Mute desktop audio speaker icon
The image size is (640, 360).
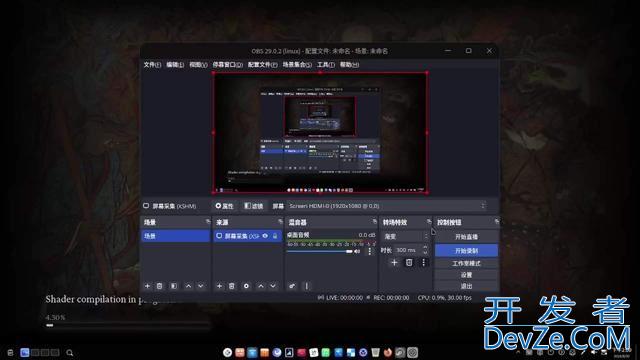pos(358,251)
